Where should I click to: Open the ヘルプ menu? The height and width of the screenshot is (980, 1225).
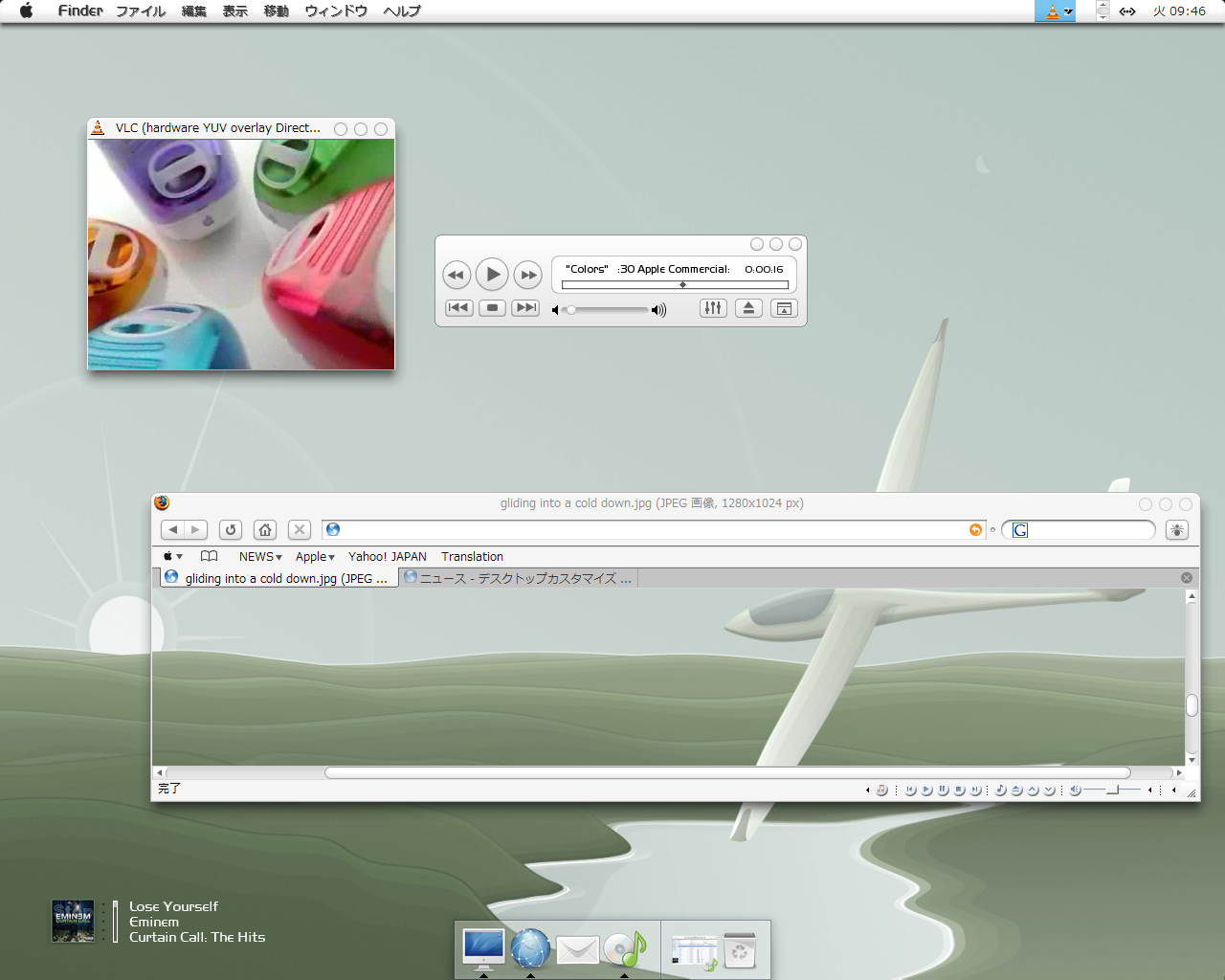point(402,11)
